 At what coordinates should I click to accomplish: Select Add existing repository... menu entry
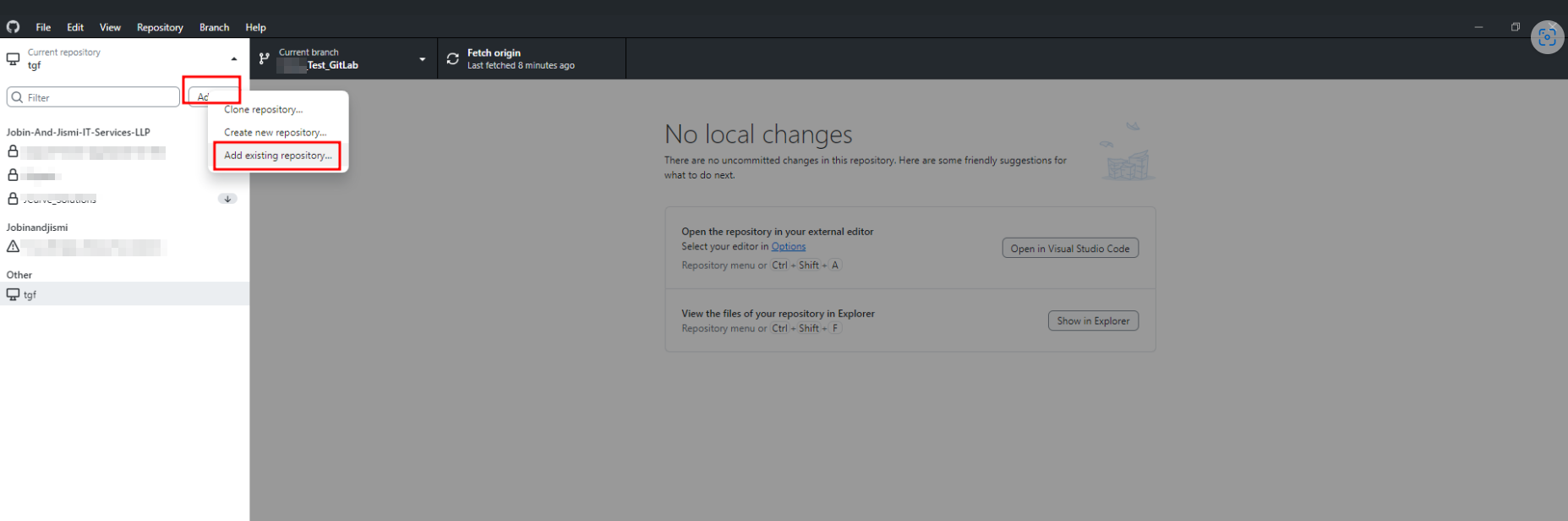[277, 156]
